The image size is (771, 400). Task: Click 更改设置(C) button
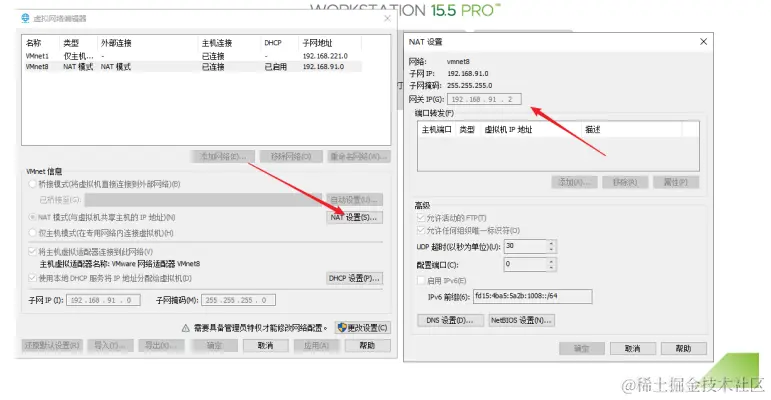click(363, 328)
